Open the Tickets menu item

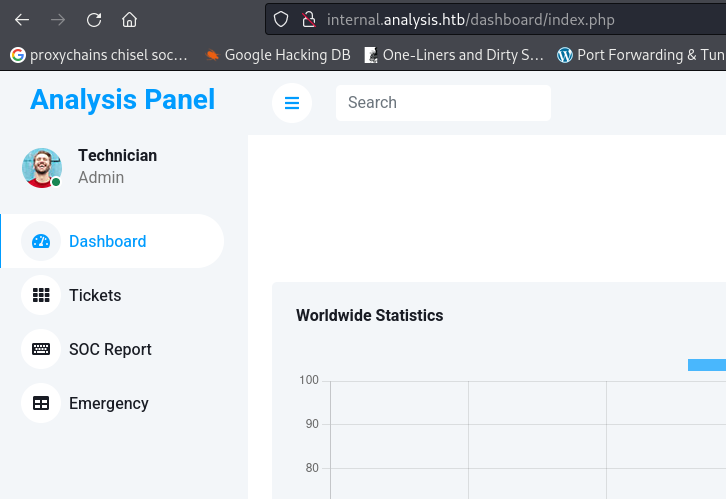pos(112,295)
